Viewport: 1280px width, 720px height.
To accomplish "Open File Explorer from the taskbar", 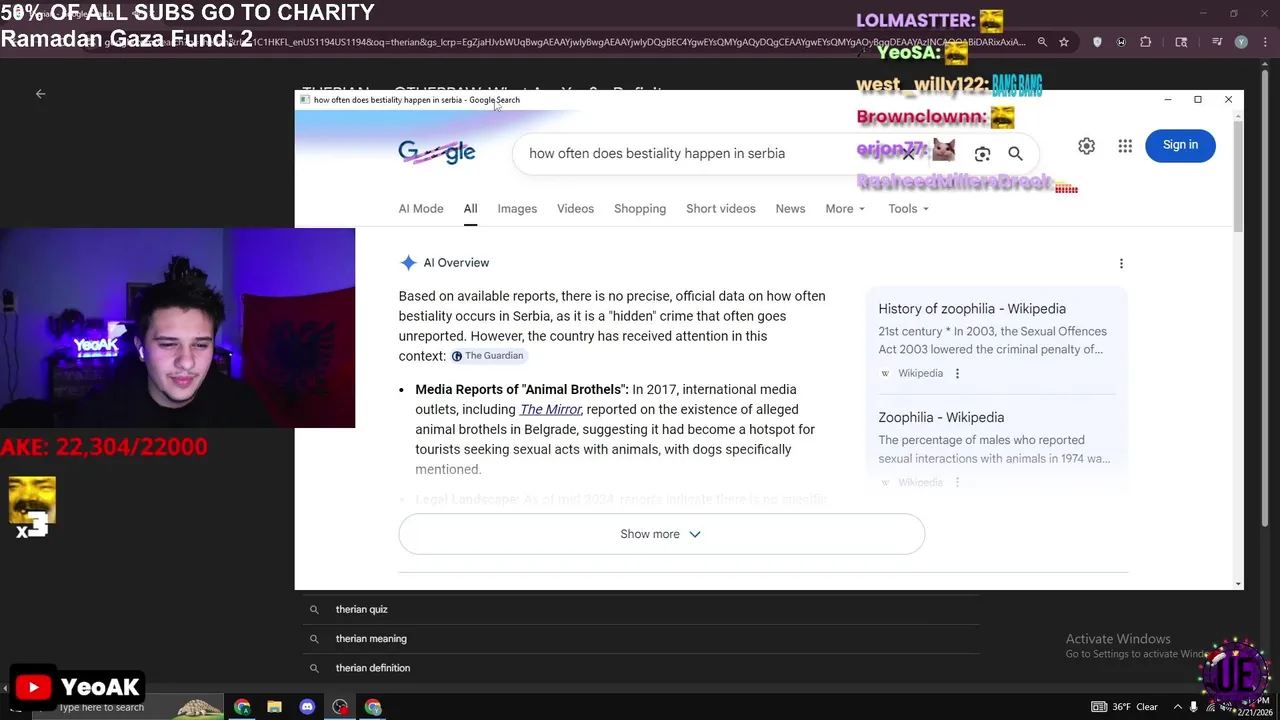I will (274, 707).
